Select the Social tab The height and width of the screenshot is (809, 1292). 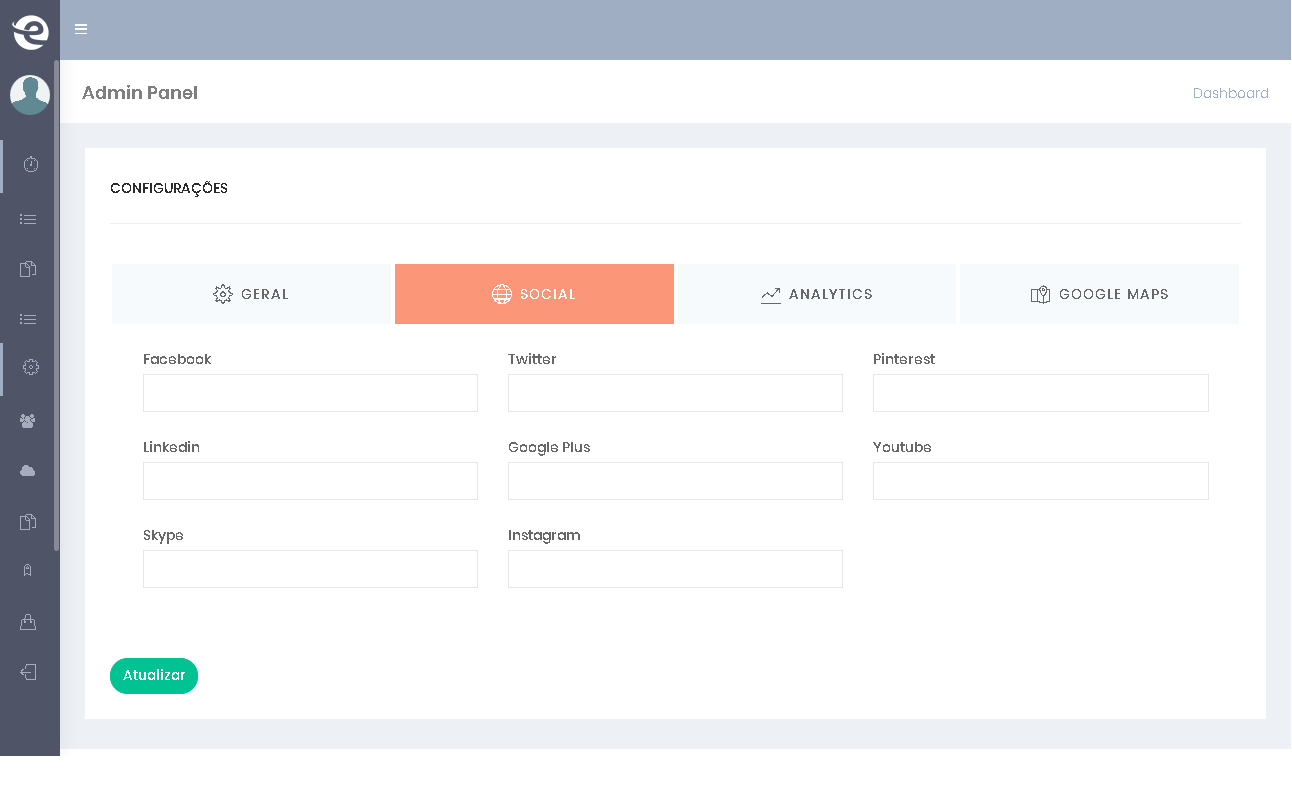pos(534,294)
